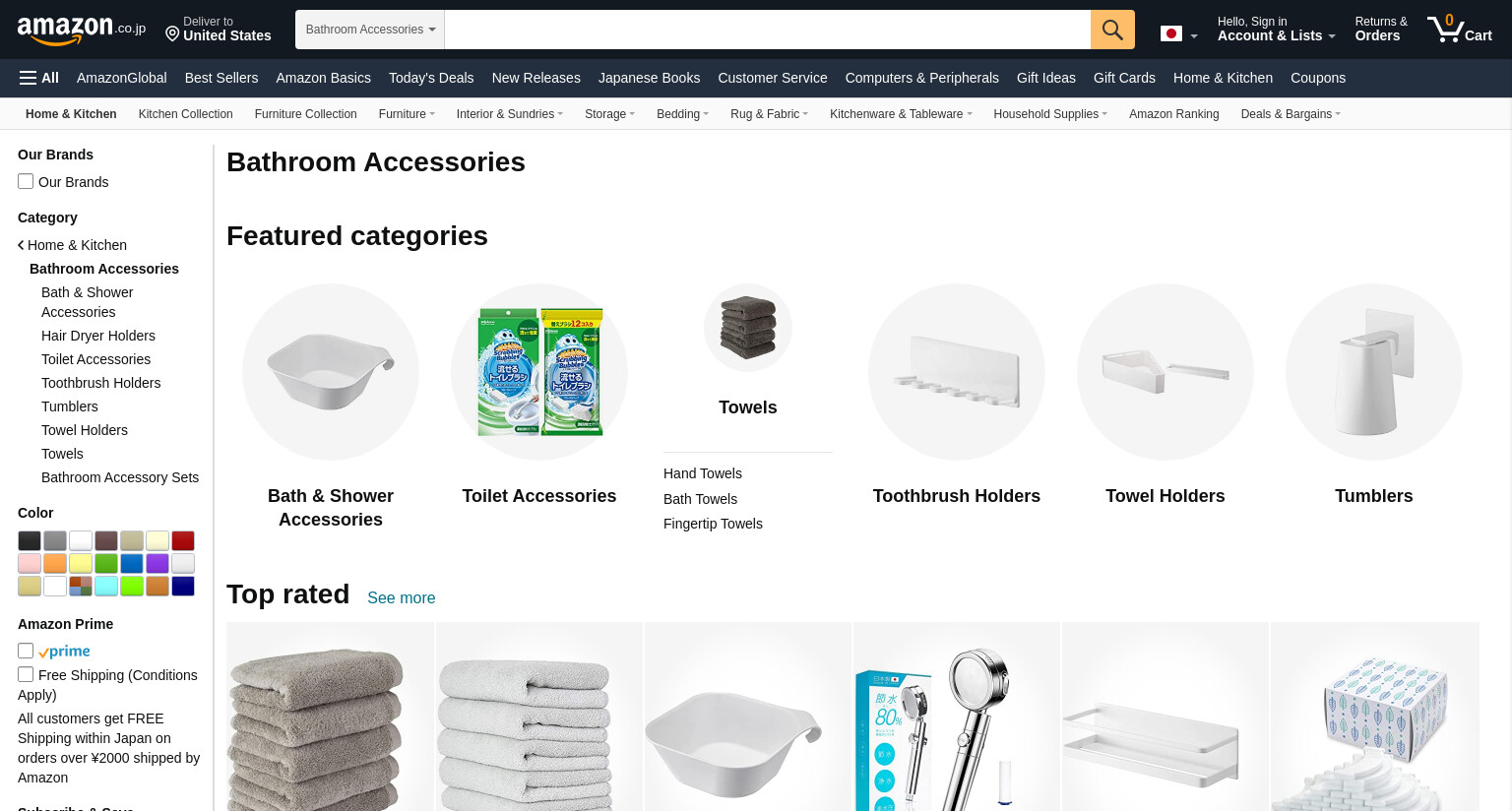1512x811 pixels.
Task: Tick the Our Brands checkbox
Action: tap(26, 181)
